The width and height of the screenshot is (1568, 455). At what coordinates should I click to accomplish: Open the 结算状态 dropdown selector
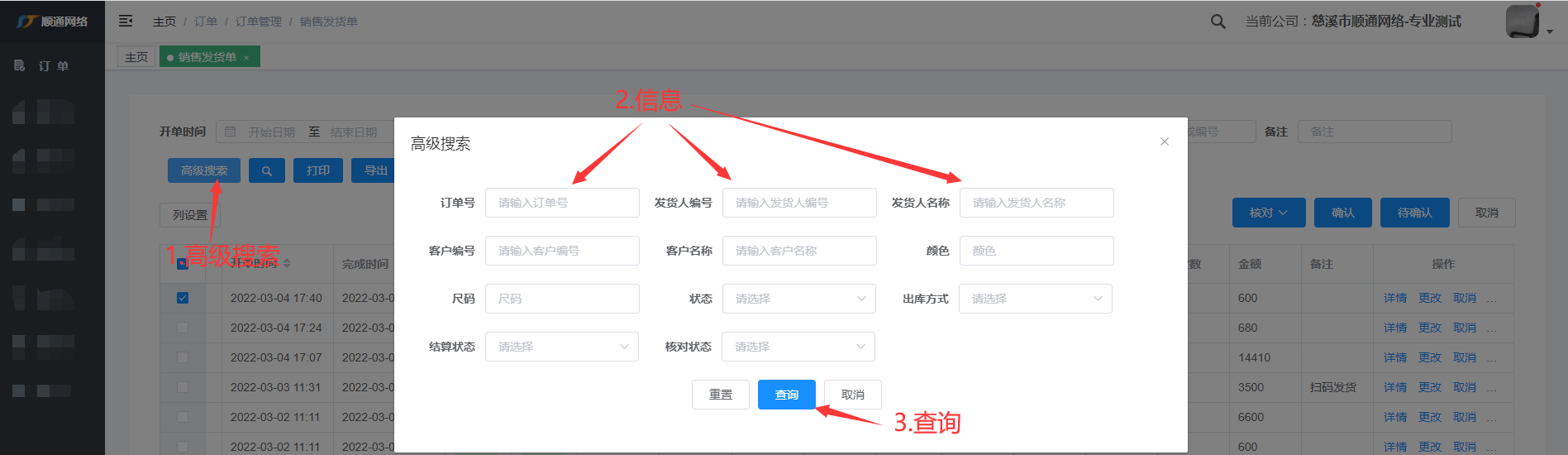tap(562, 347)
